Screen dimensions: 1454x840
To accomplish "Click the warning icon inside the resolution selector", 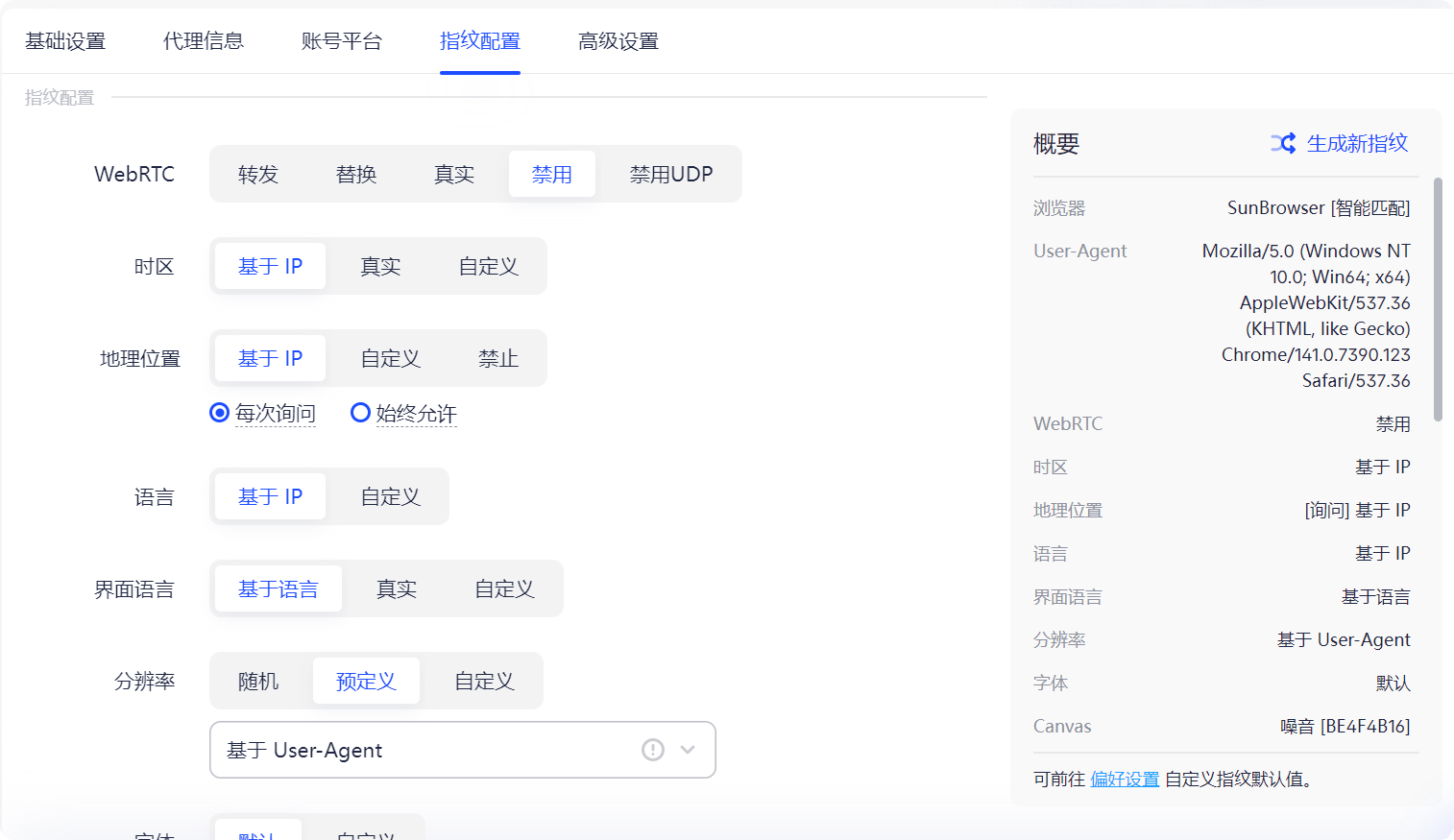I will [x=653, y=750].
